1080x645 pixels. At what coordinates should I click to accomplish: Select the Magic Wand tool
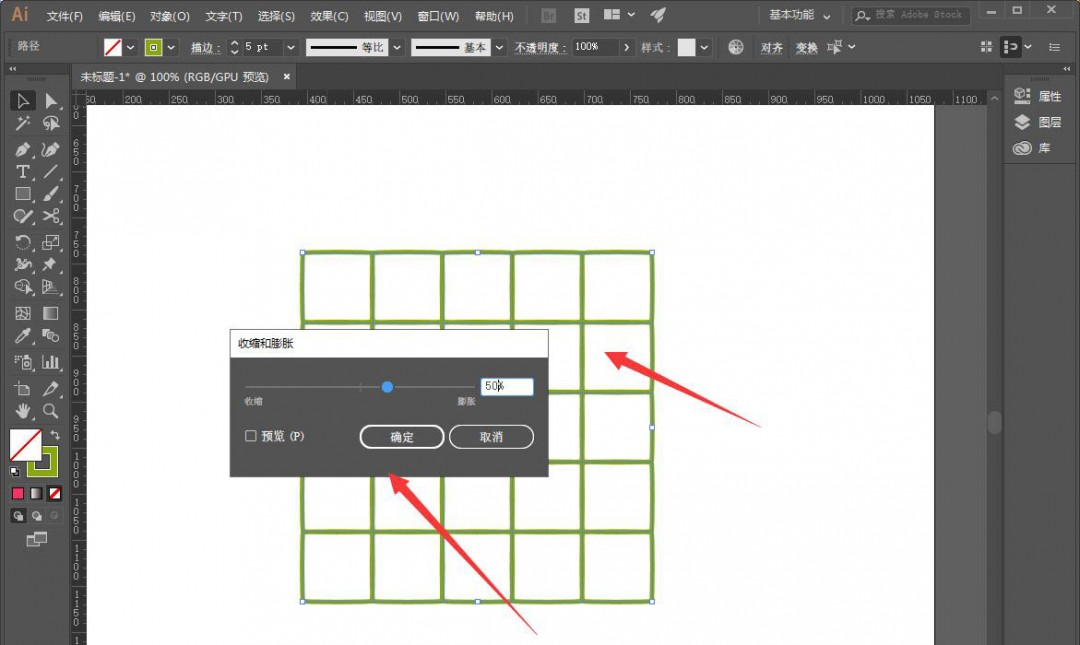pos(23,123)
